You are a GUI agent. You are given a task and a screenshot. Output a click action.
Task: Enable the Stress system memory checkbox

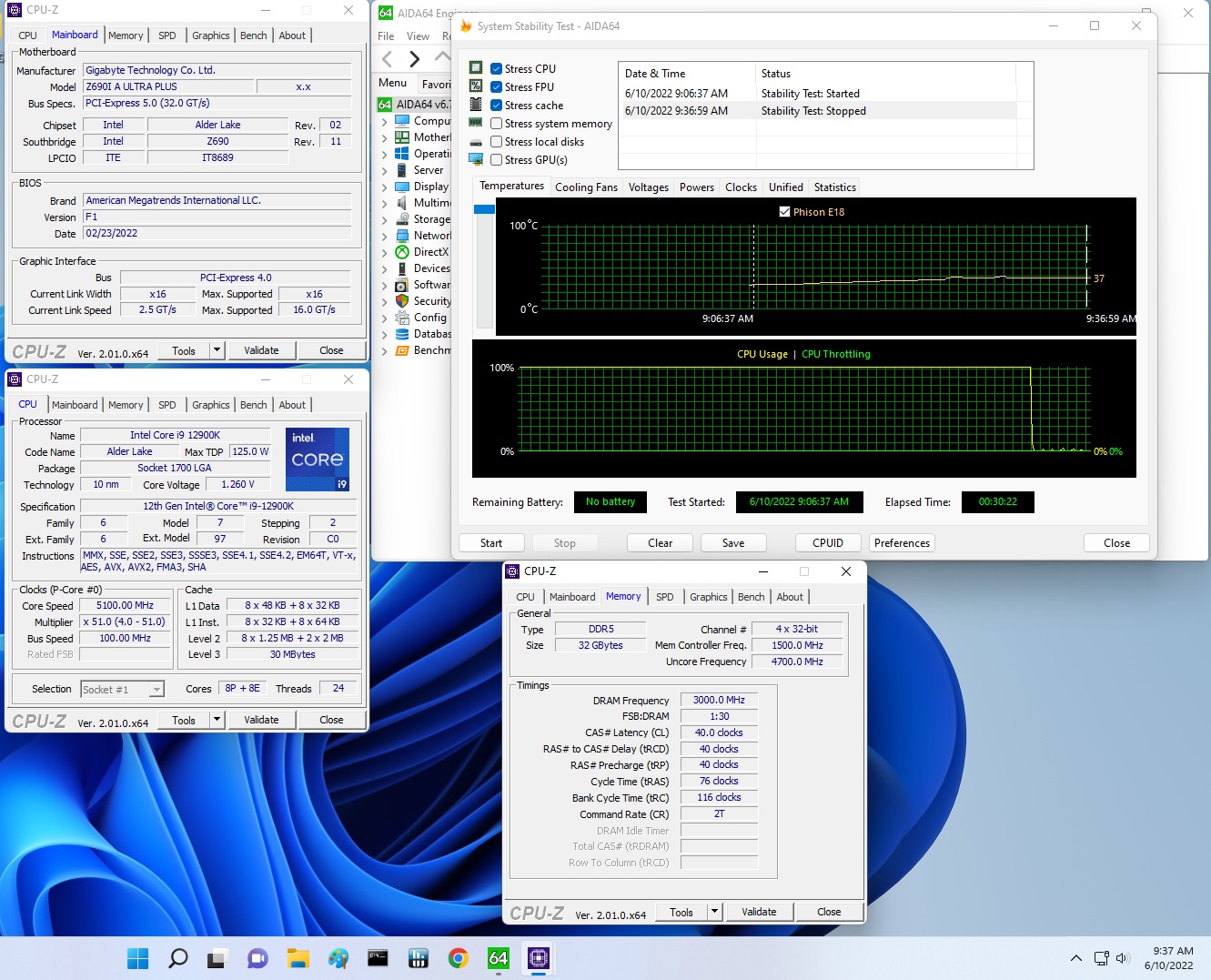(497, 124)
